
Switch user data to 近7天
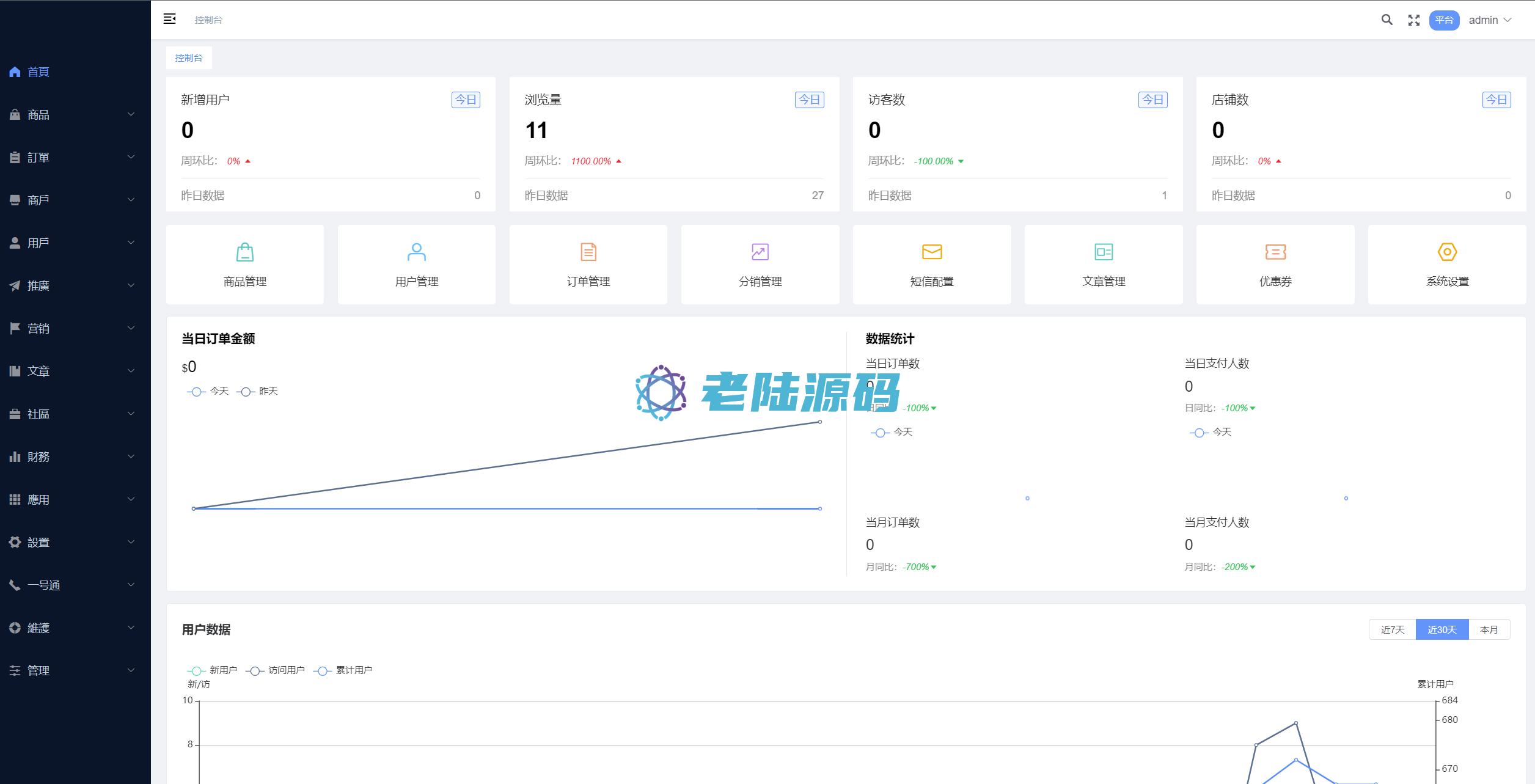[x=1392, y=629]
